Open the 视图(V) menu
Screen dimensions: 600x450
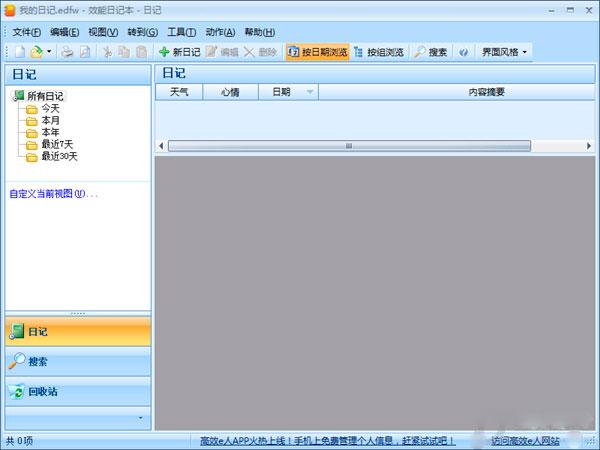[x=104, y=32]
